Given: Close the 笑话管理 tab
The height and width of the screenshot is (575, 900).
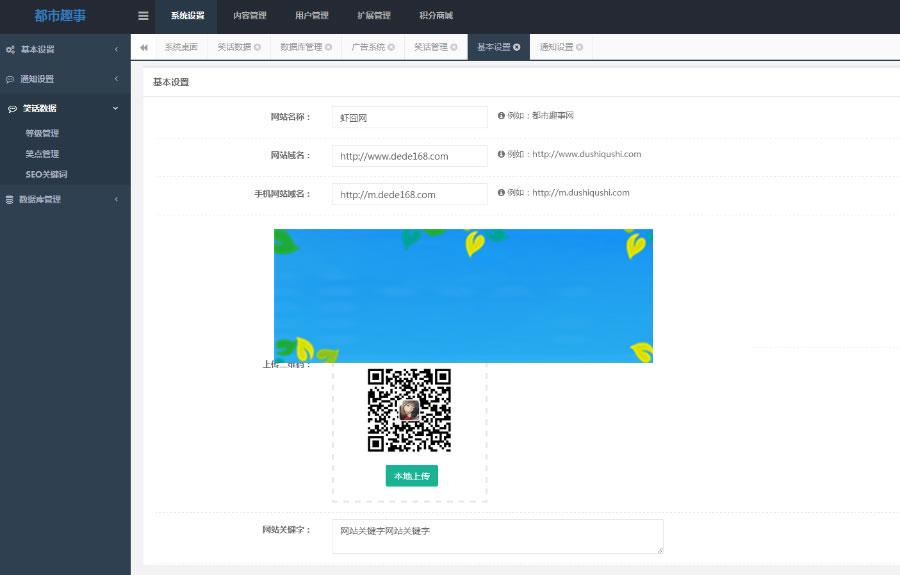Looking at the screenshot, I should pos(454,47).
